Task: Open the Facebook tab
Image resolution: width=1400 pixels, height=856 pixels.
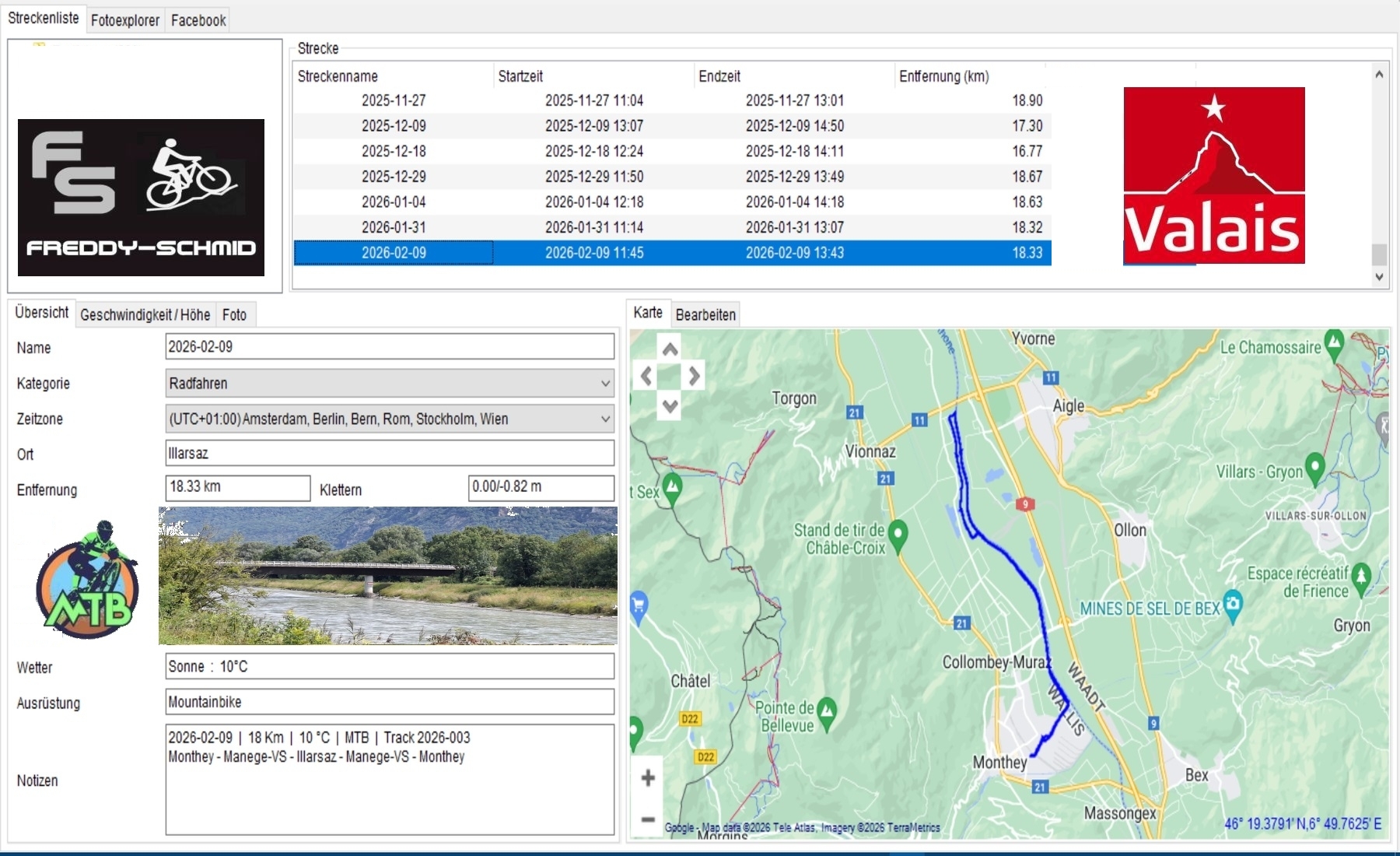Action: pos(198,20)
